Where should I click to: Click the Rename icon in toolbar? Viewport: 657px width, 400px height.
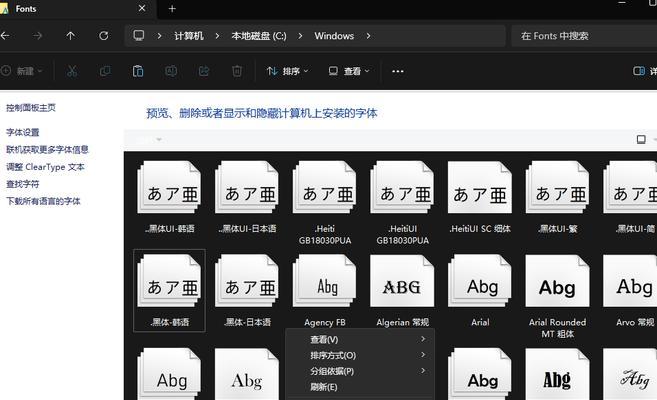coord(171,71)
